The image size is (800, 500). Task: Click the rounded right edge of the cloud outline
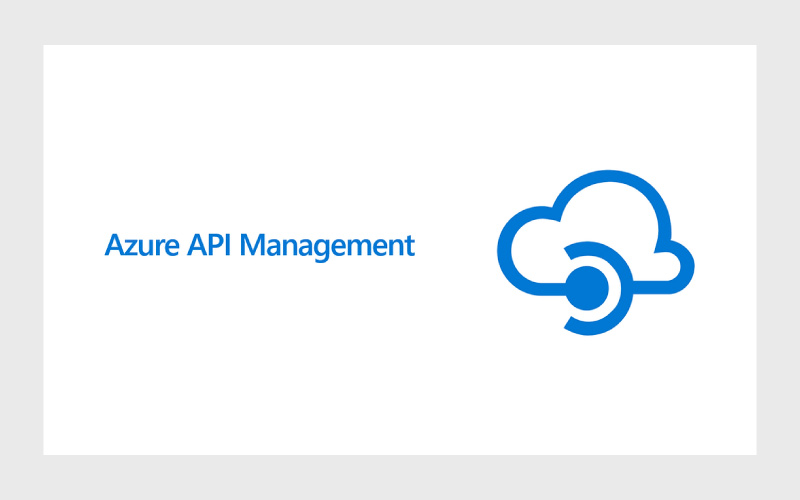(x=687, y=266)
